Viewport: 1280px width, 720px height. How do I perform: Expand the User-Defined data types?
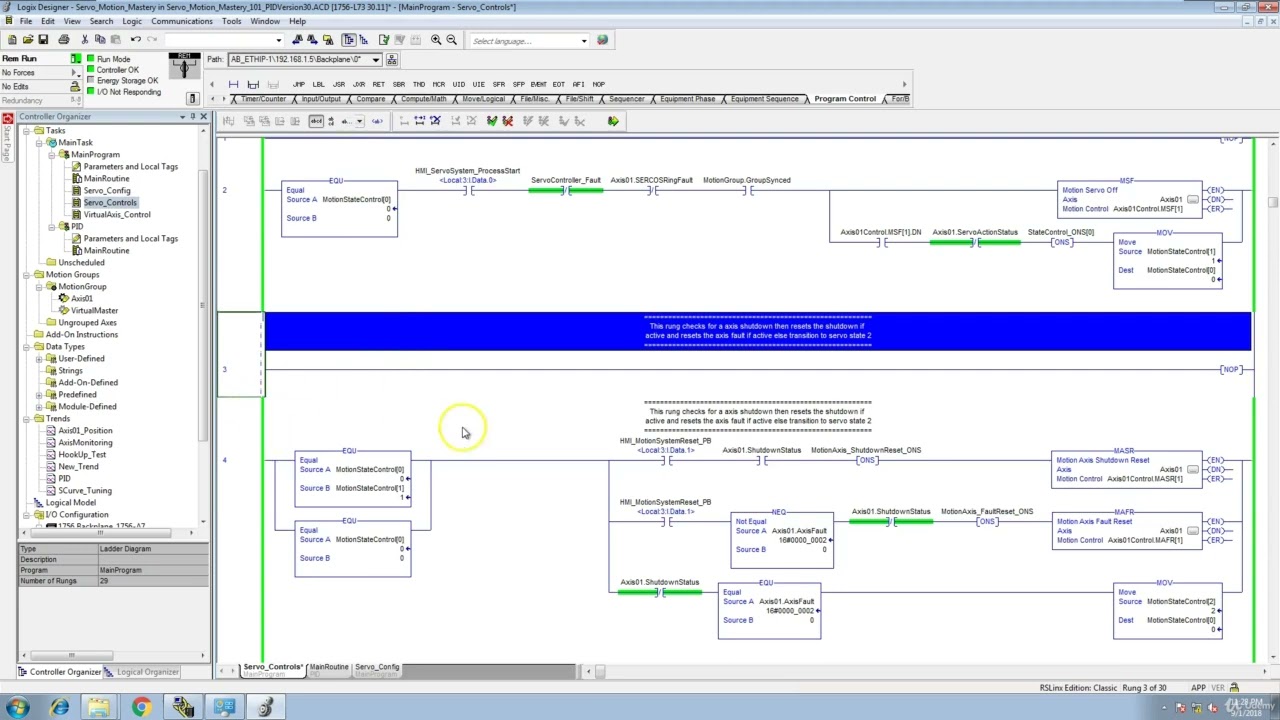click(x=39, y=359)
